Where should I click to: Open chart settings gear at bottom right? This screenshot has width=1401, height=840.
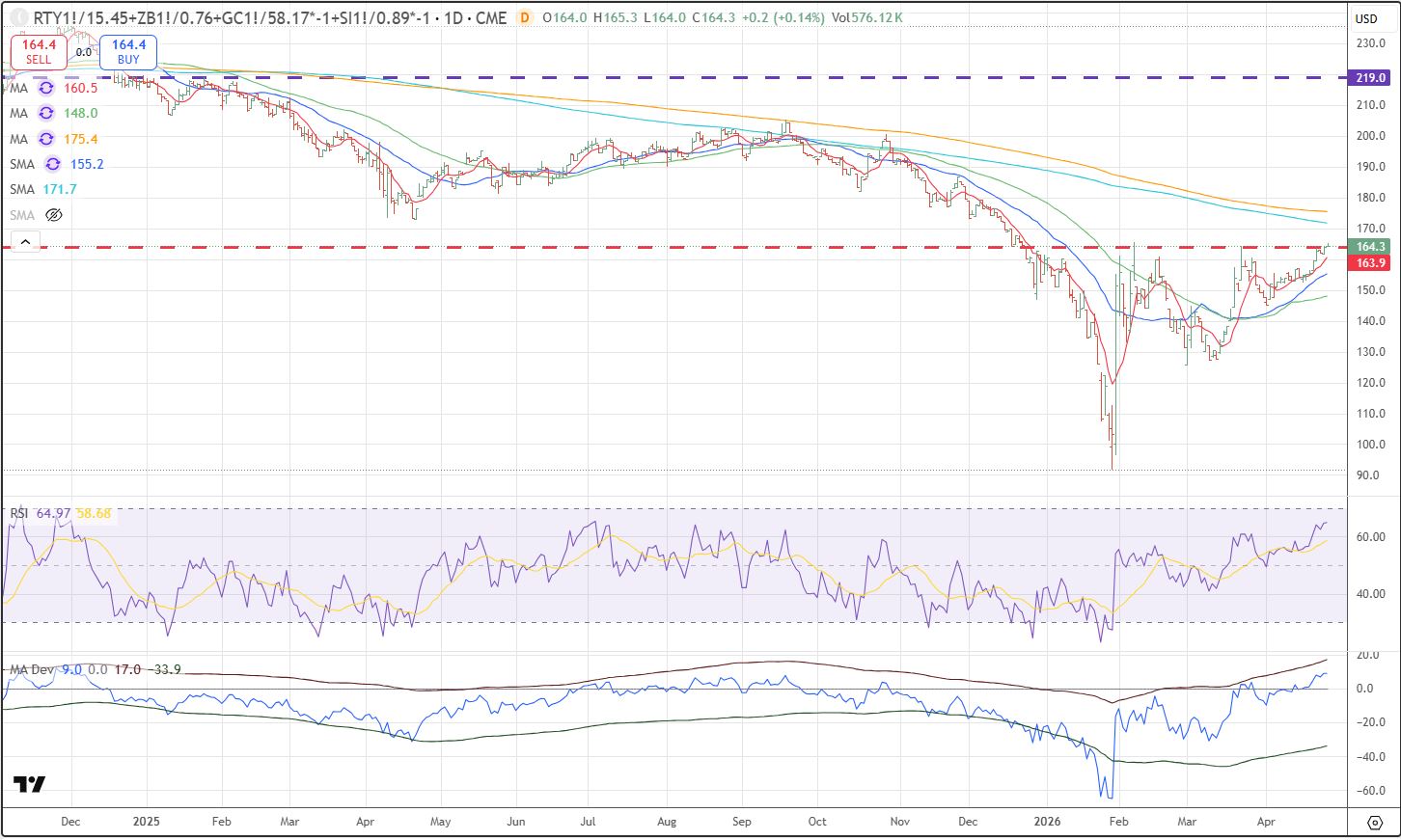[1375, 822]
